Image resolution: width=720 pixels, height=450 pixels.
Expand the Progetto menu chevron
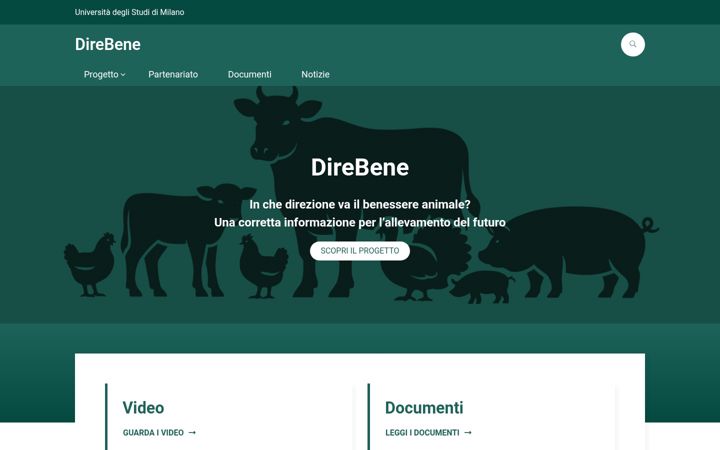tap(123, 75)
